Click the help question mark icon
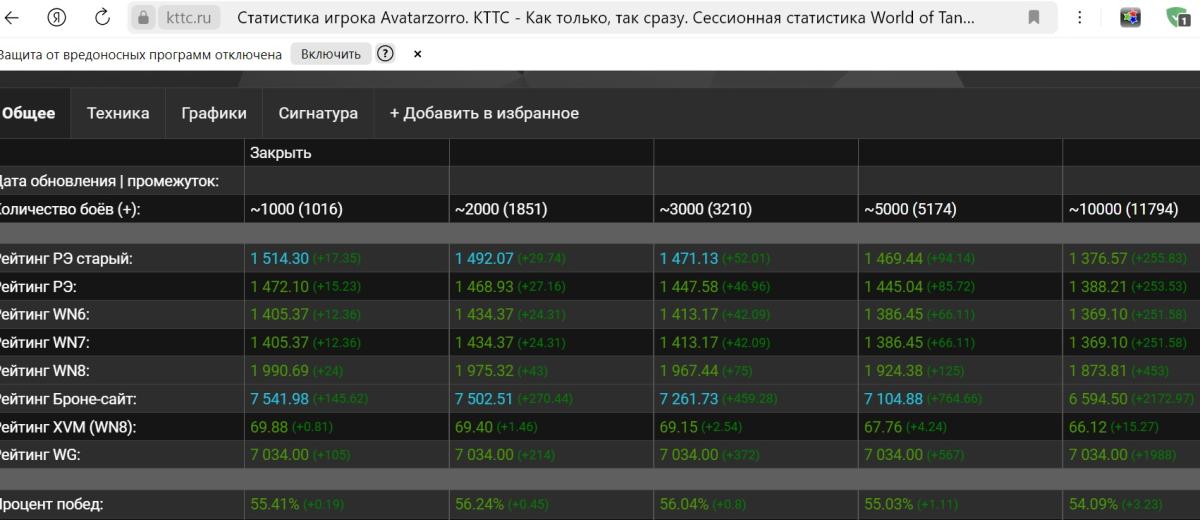The image size is (1200, 520). (x=385, y=54)
